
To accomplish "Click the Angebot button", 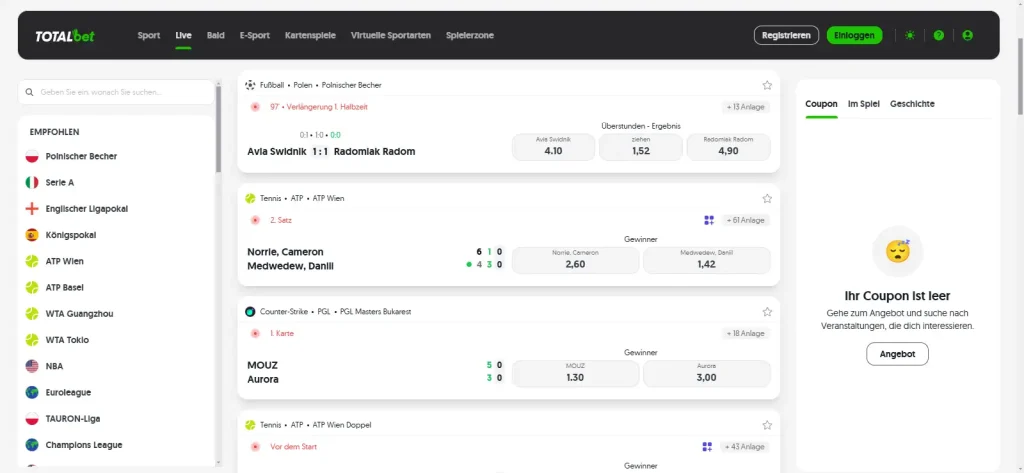I will tap(897, 354).
